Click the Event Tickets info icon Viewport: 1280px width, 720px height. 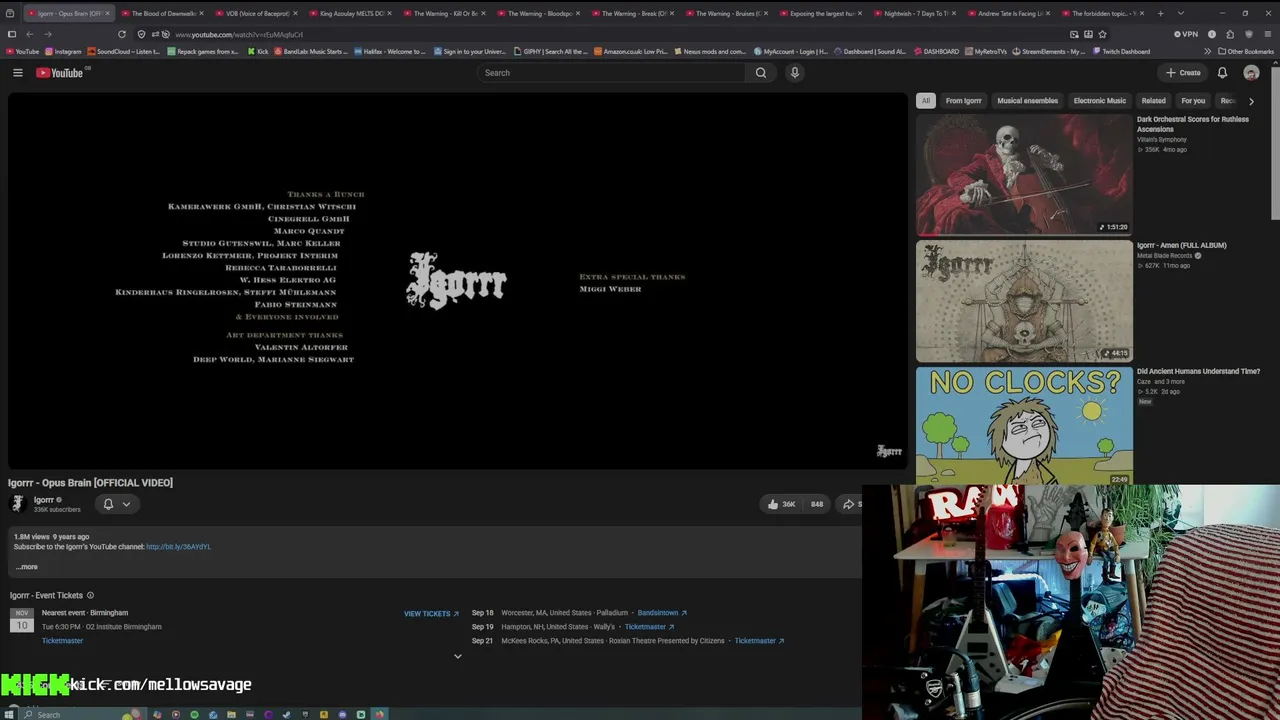tap(90, 595)
